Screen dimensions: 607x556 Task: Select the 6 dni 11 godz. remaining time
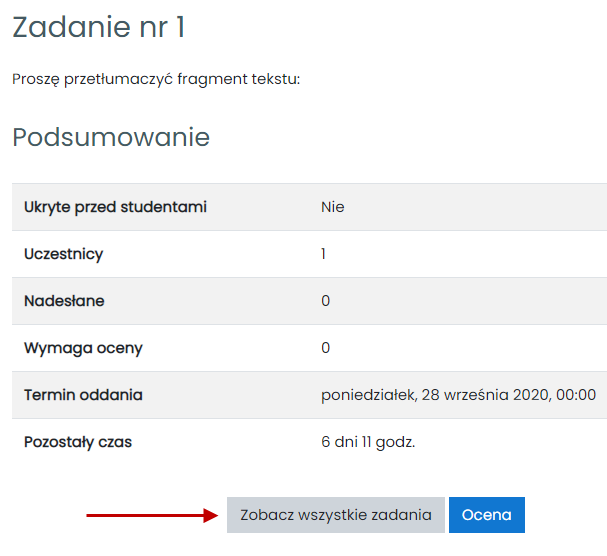pos(367,442)
